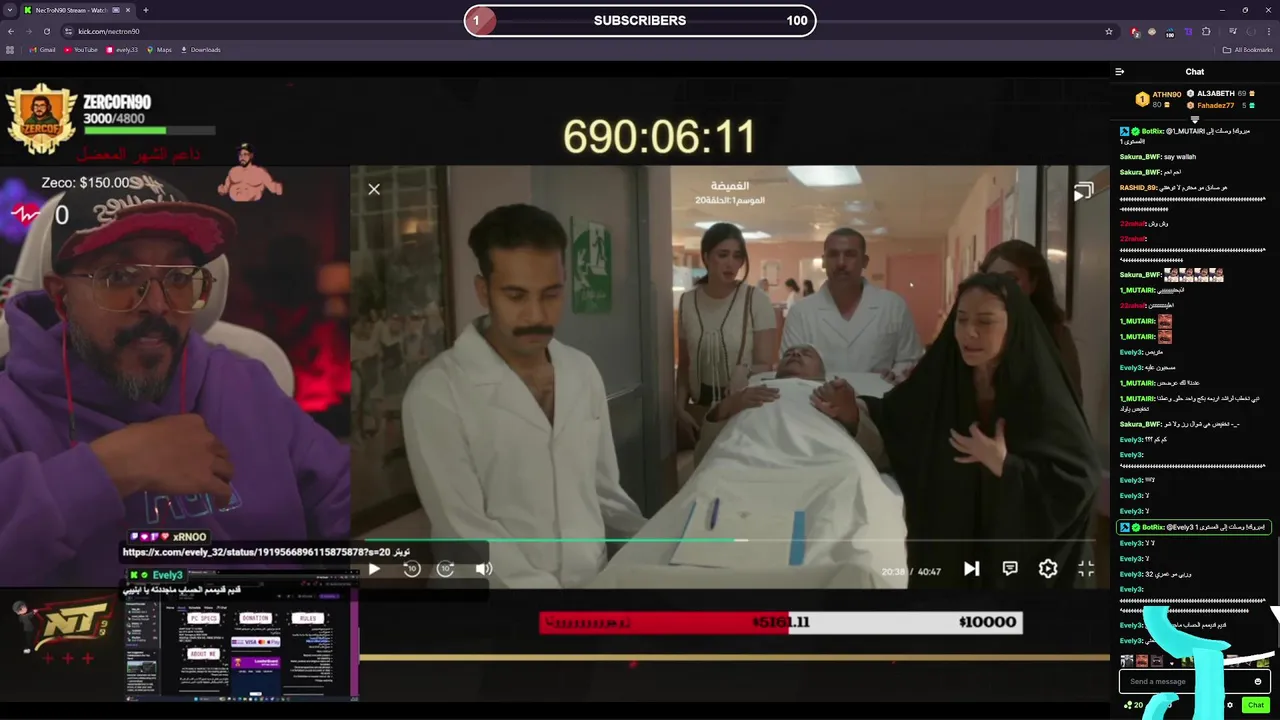Image resolution: width=1280 pixels, height=720 pixels.
Task: Open the Extensions puzzle icon
Action: (x=1206, y=31)
